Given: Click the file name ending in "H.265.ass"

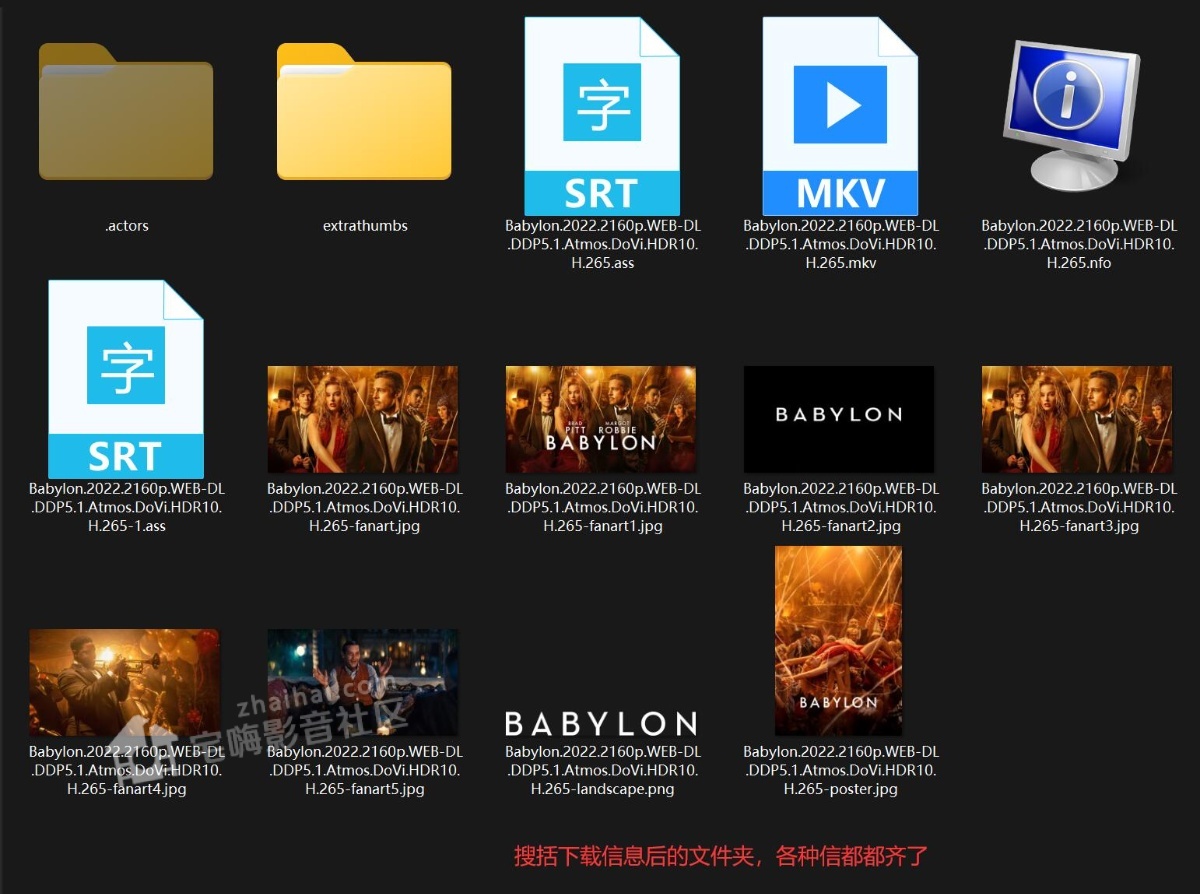Looking at the screenshot, I should point(602,244).
